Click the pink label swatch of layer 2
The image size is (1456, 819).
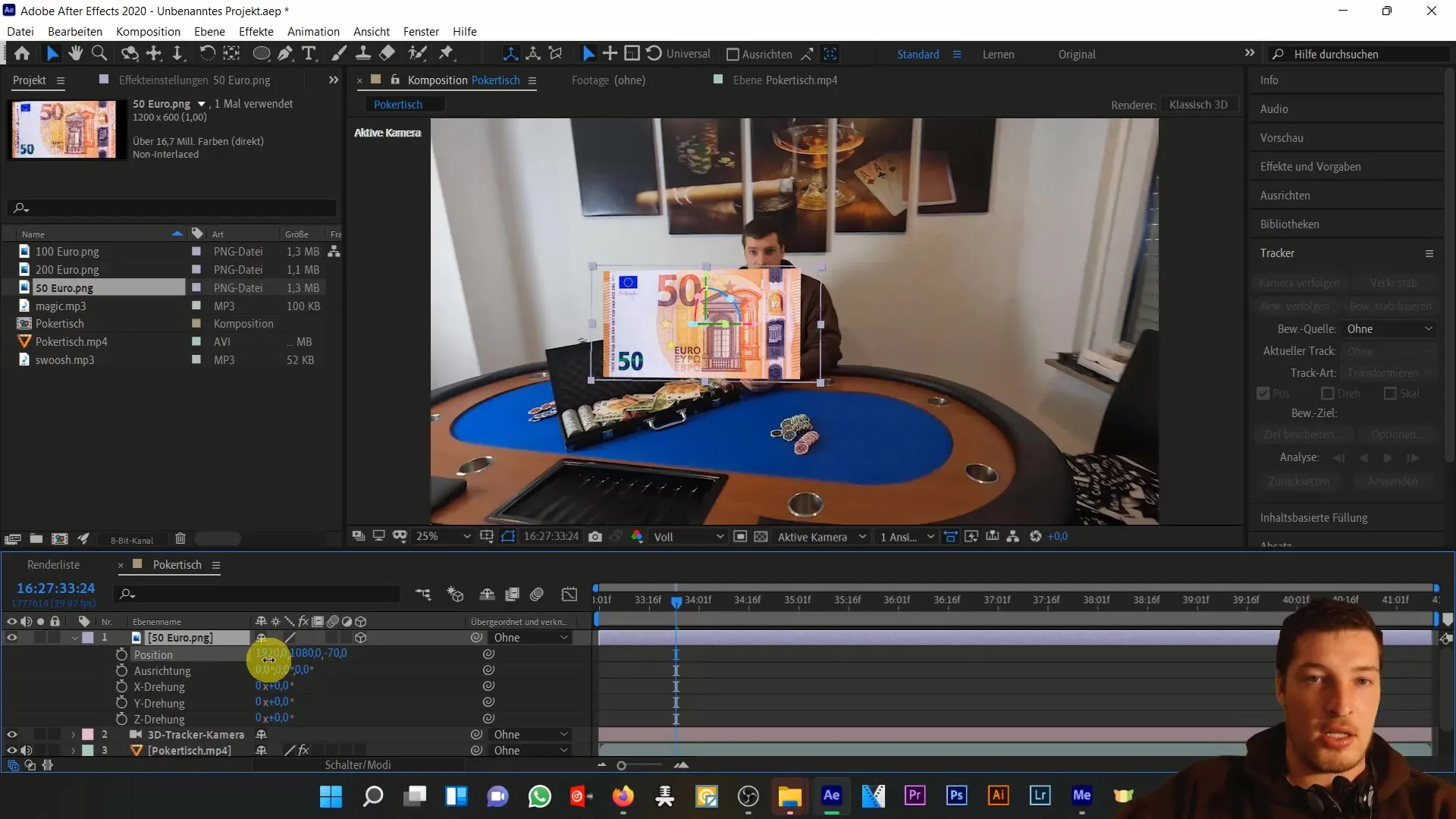(x=88, y=735)
